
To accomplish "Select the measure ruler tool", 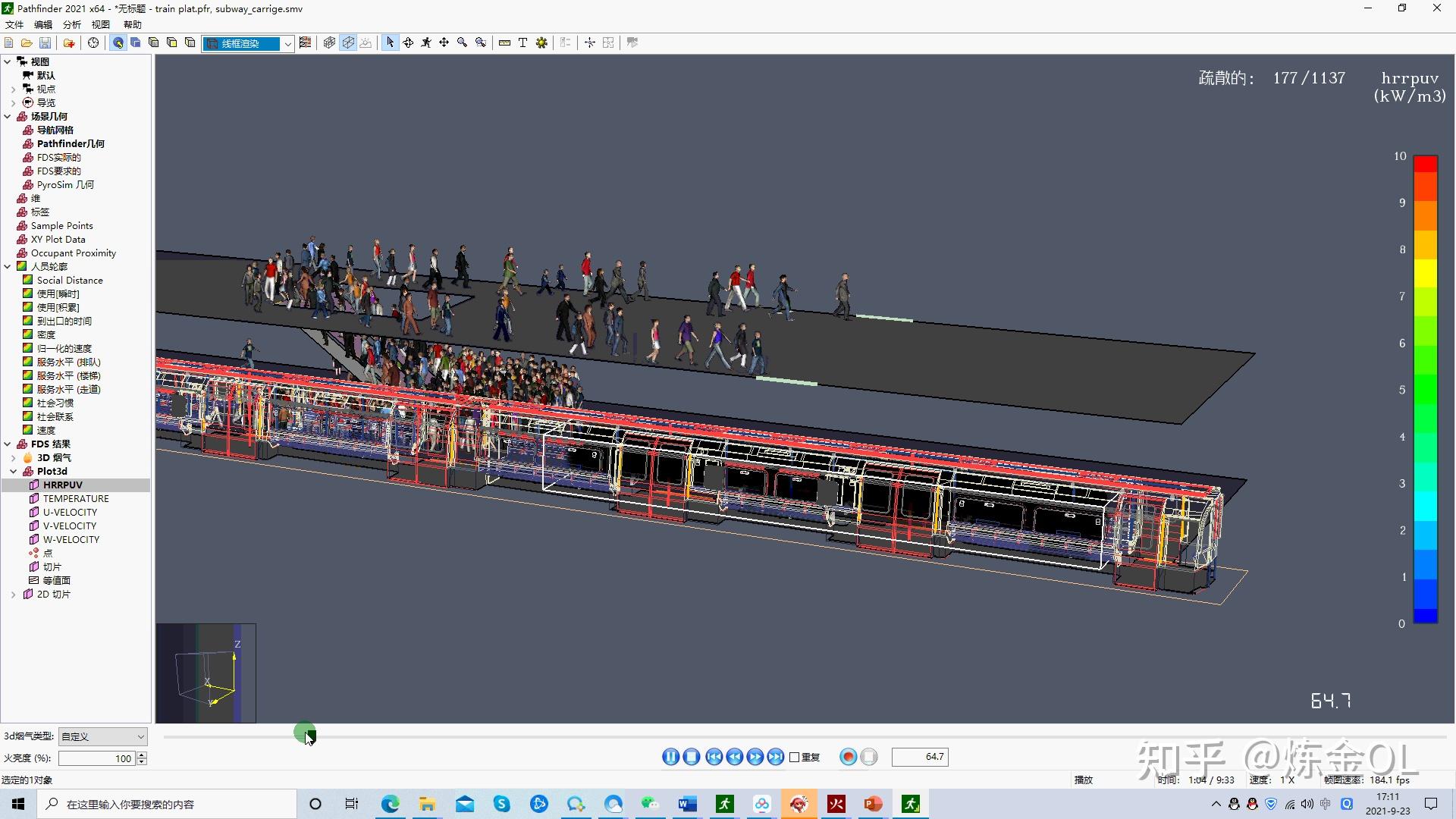I will click(x=504, y=43).
